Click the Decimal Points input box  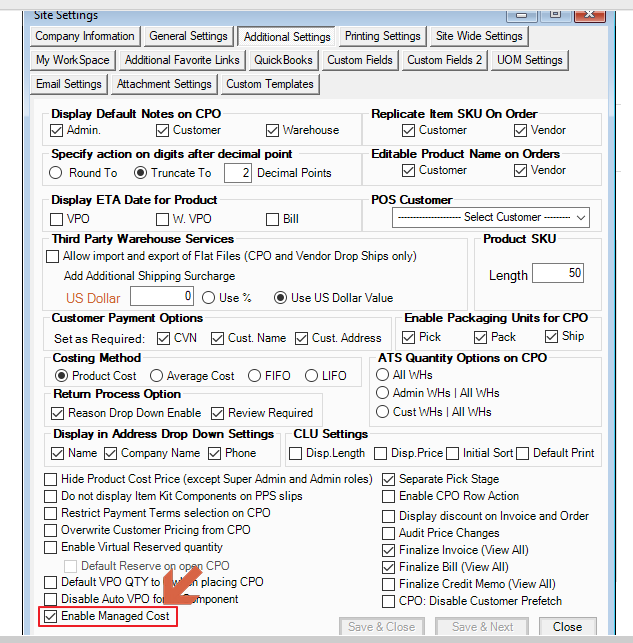pos(237,173)
